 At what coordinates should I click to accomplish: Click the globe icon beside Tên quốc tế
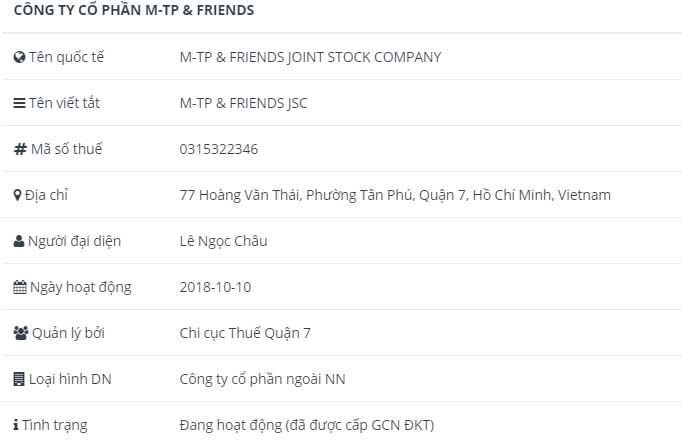click(x=19, y=57)
